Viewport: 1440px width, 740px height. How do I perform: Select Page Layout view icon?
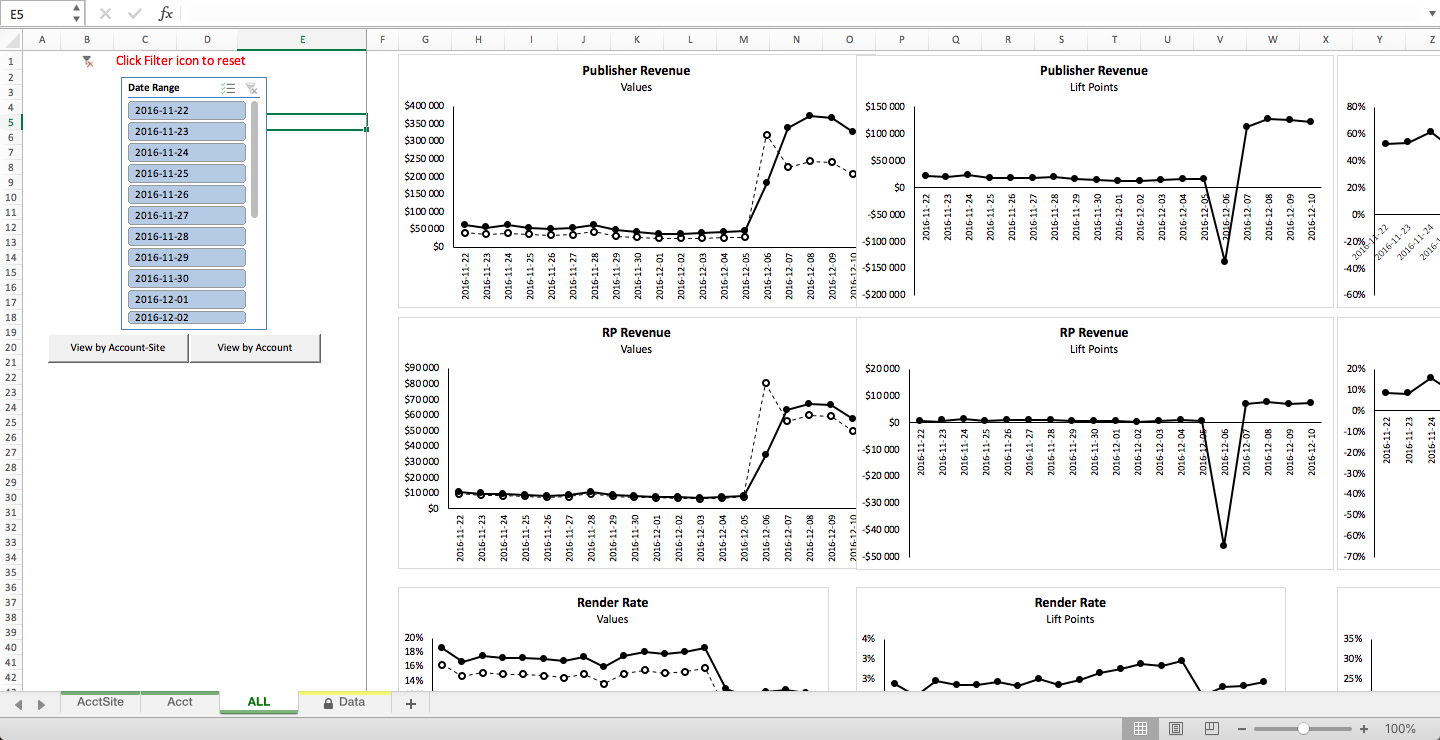1176,729
